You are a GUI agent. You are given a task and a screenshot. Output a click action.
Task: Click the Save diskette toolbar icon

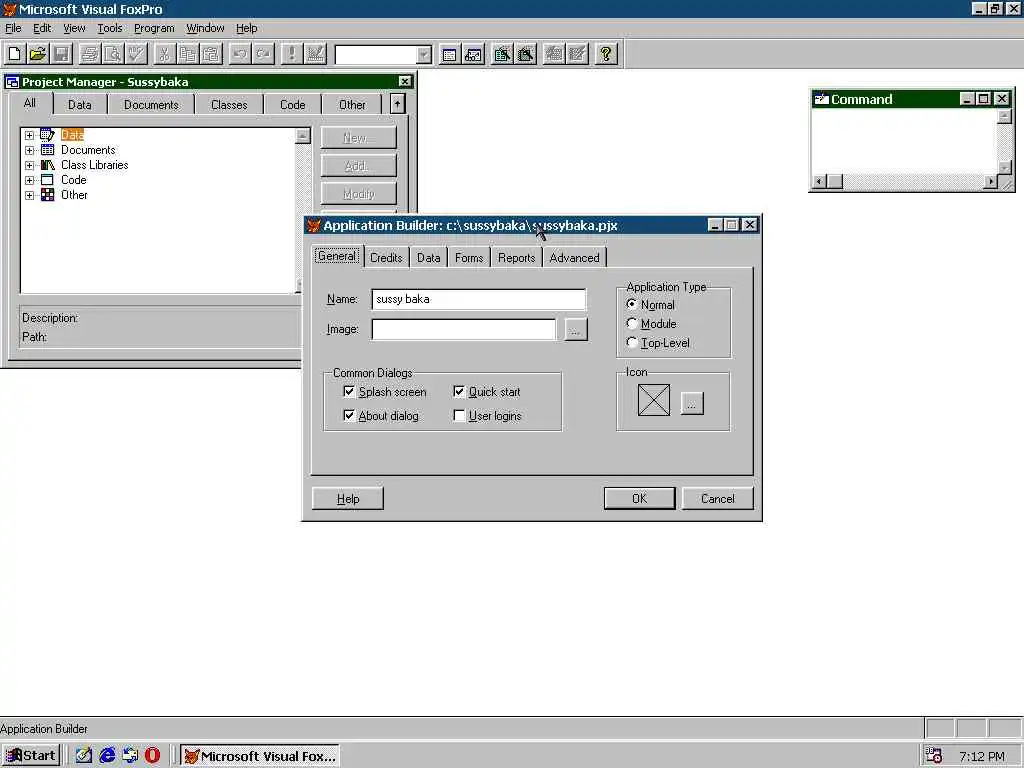61,54
